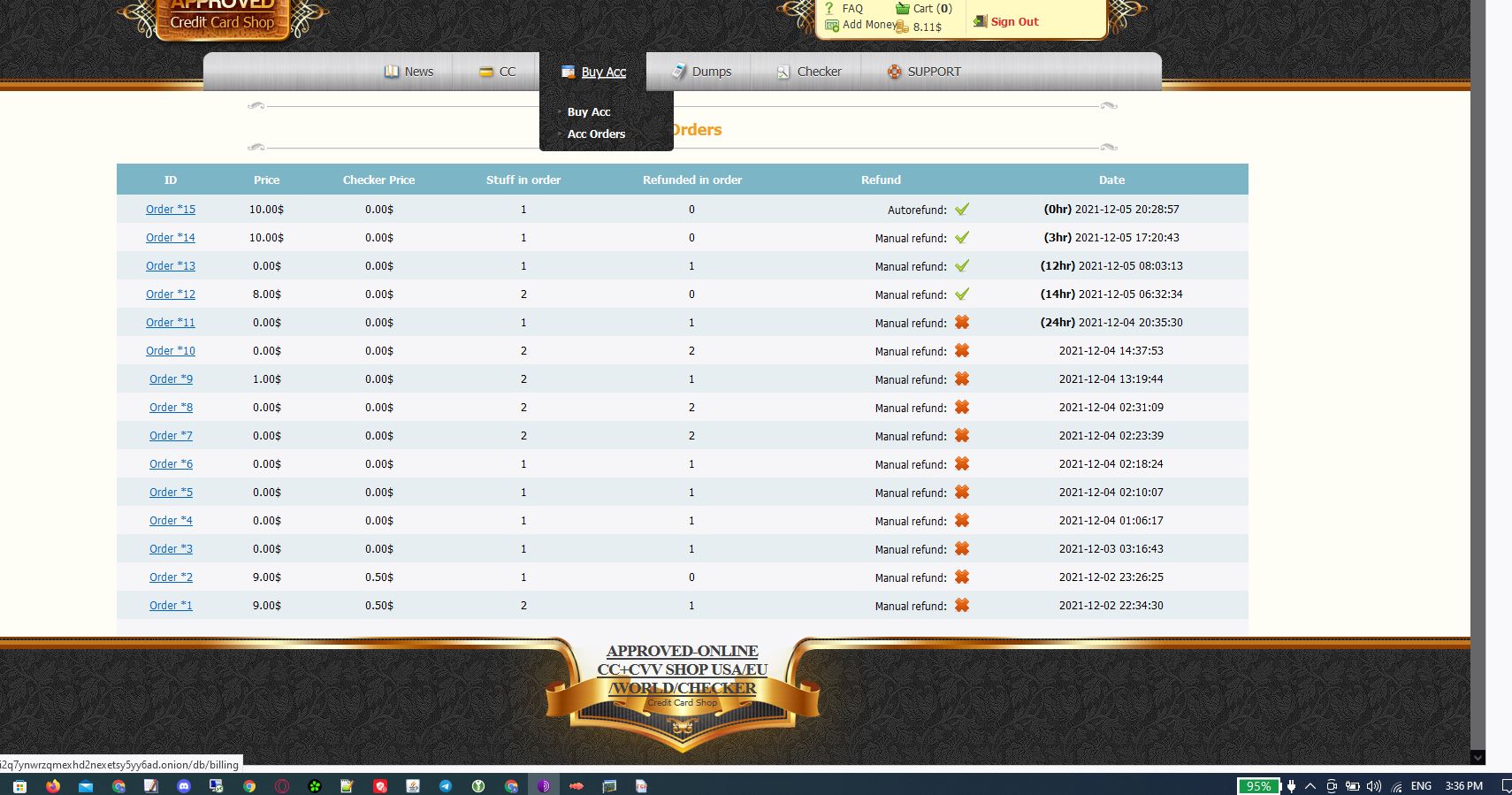Open the green Cart basket icon
This screenshot has width=1512, height=795.
click(x=902, y=9)
